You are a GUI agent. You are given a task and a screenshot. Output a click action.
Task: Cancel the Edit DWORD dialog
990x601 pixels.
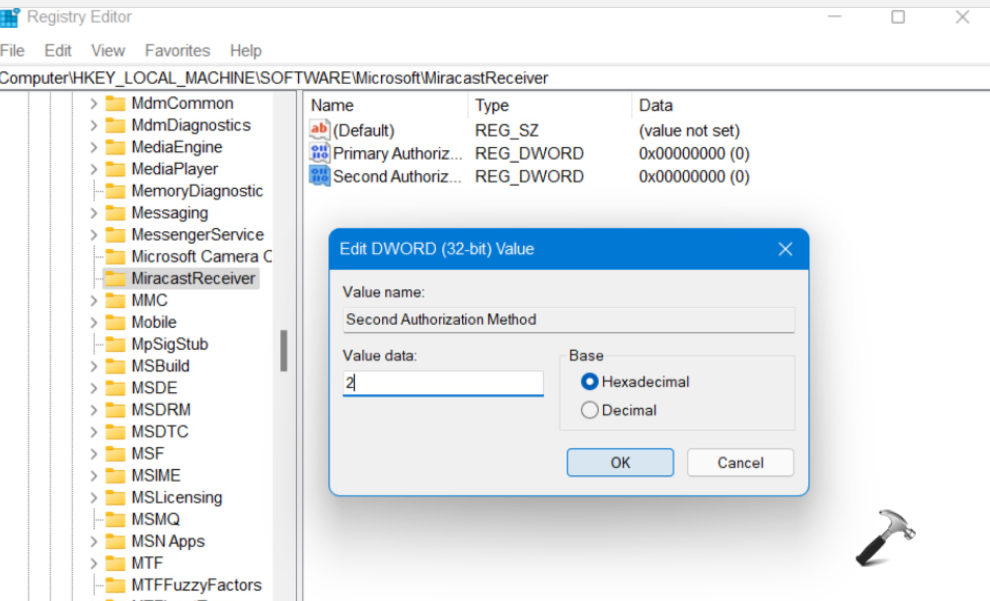coord(740,462)
